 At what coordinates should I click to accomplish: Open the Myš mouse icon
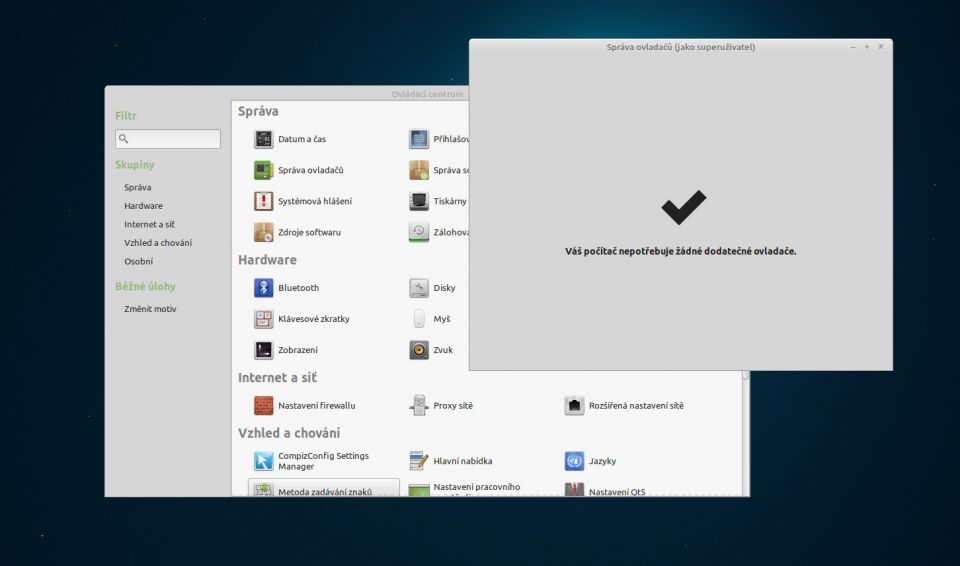419,319
